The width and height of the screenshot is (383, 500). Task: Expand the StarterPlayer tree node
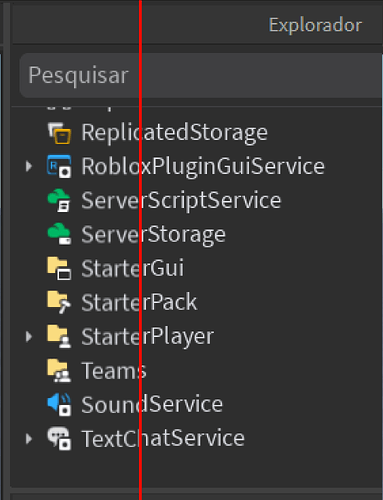click(29, 337)
